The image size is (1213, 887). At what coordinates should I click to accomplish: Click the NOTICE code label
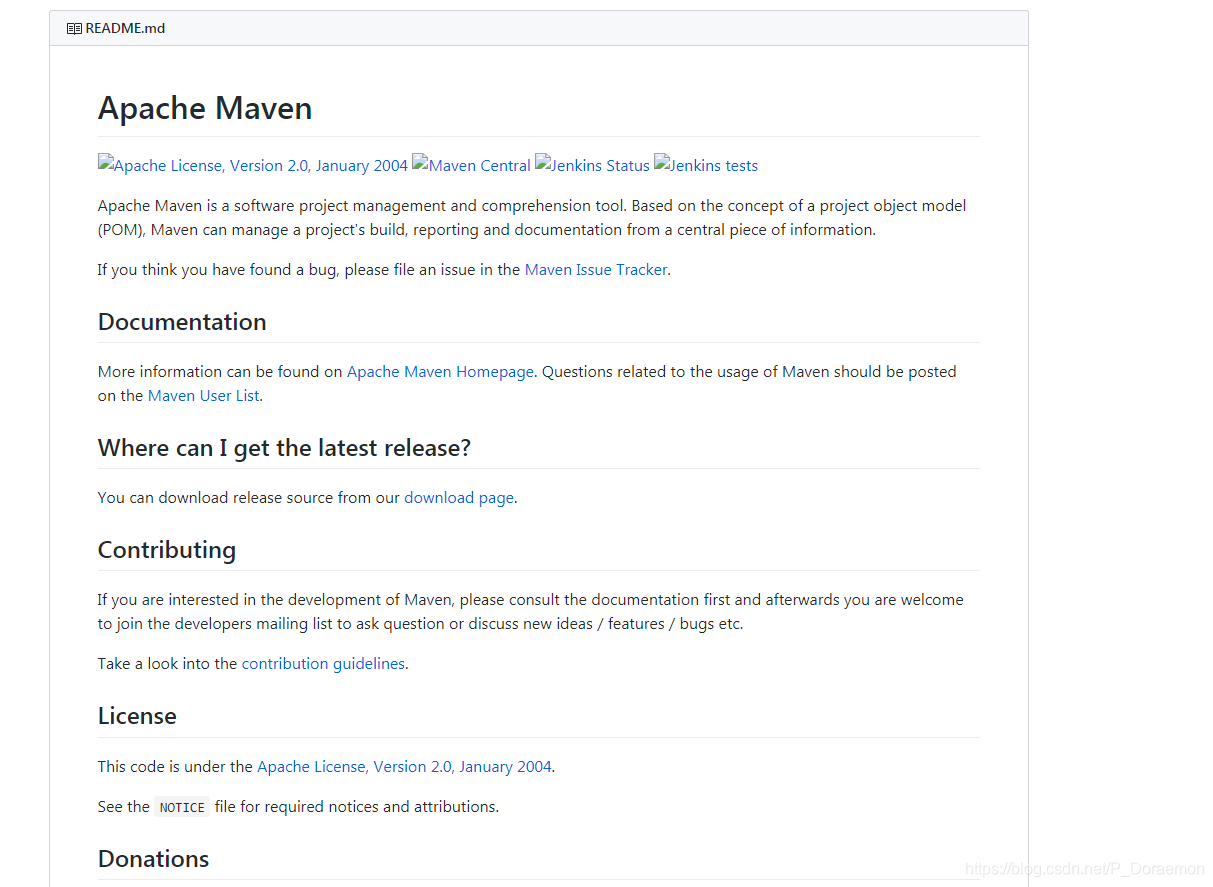pos(182,807)
